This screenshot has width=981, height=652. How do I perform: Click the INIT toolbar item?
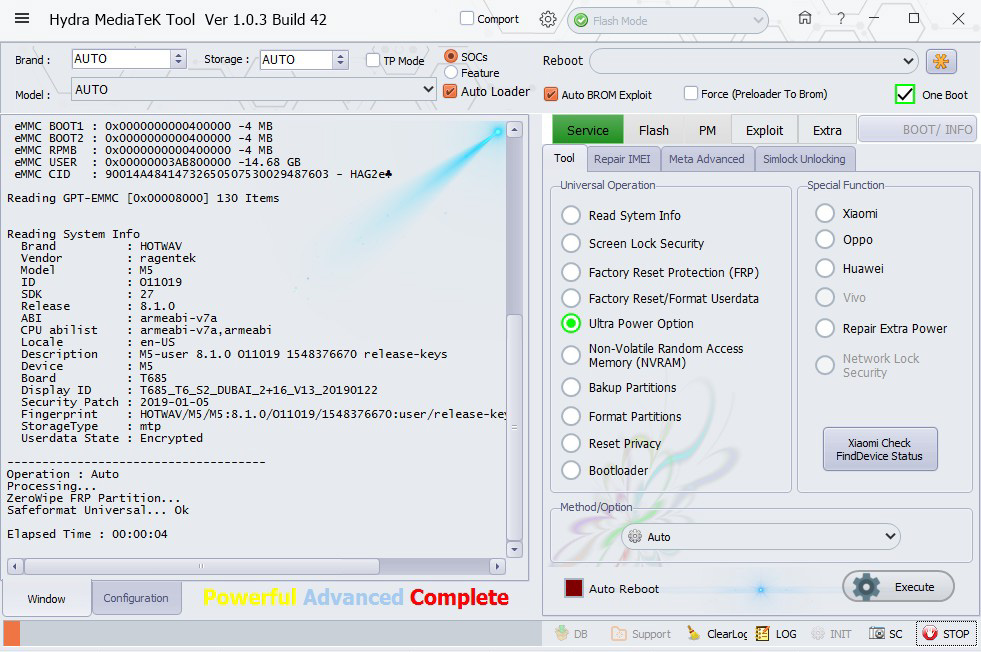(831, 634)
